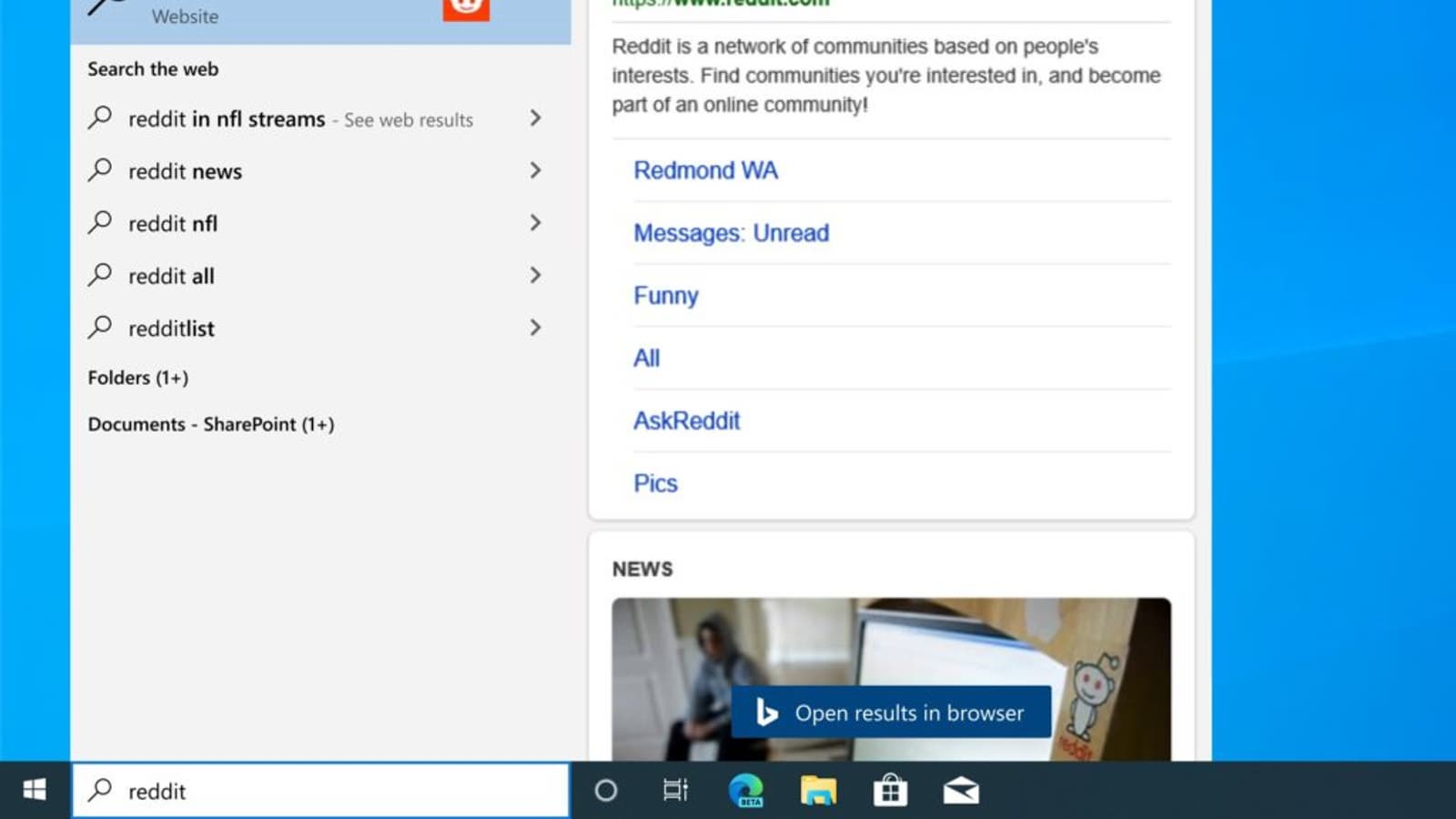Expand the 'reddit all' suggestion arrow

(535, 275)
